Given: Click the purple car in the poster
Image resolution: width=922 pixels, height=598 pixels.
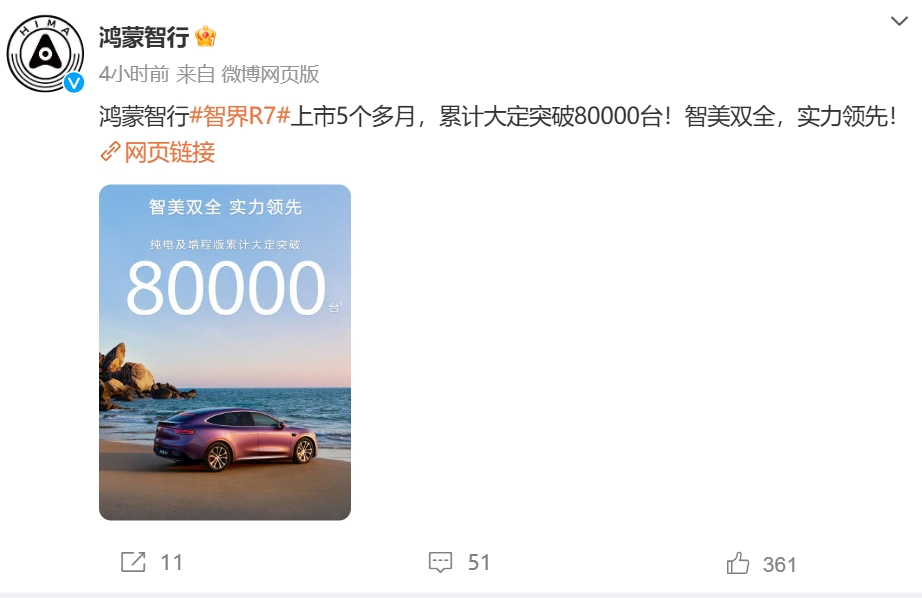Looking at the screenshot, I should coord(235,439).
